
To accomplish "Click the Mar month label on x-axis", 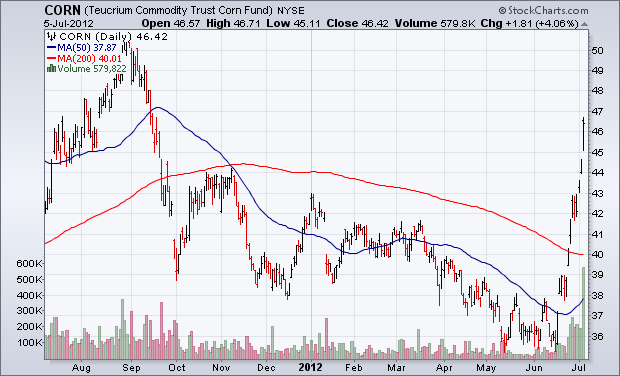I will (397, 368).
